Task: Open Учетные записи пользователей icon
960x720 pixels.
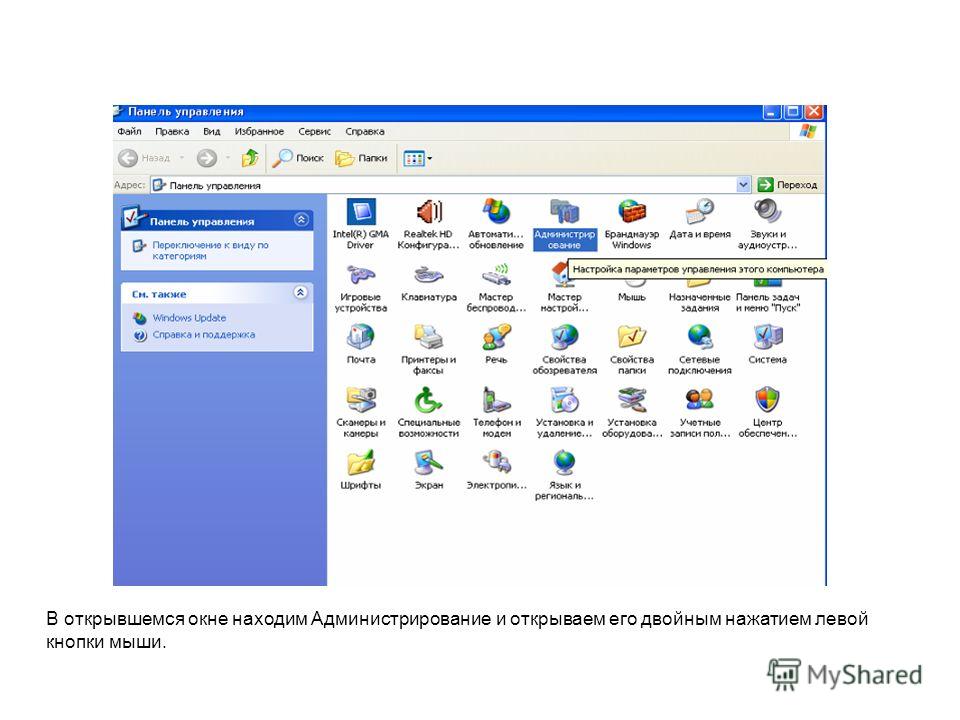Action: pos(700,412)
